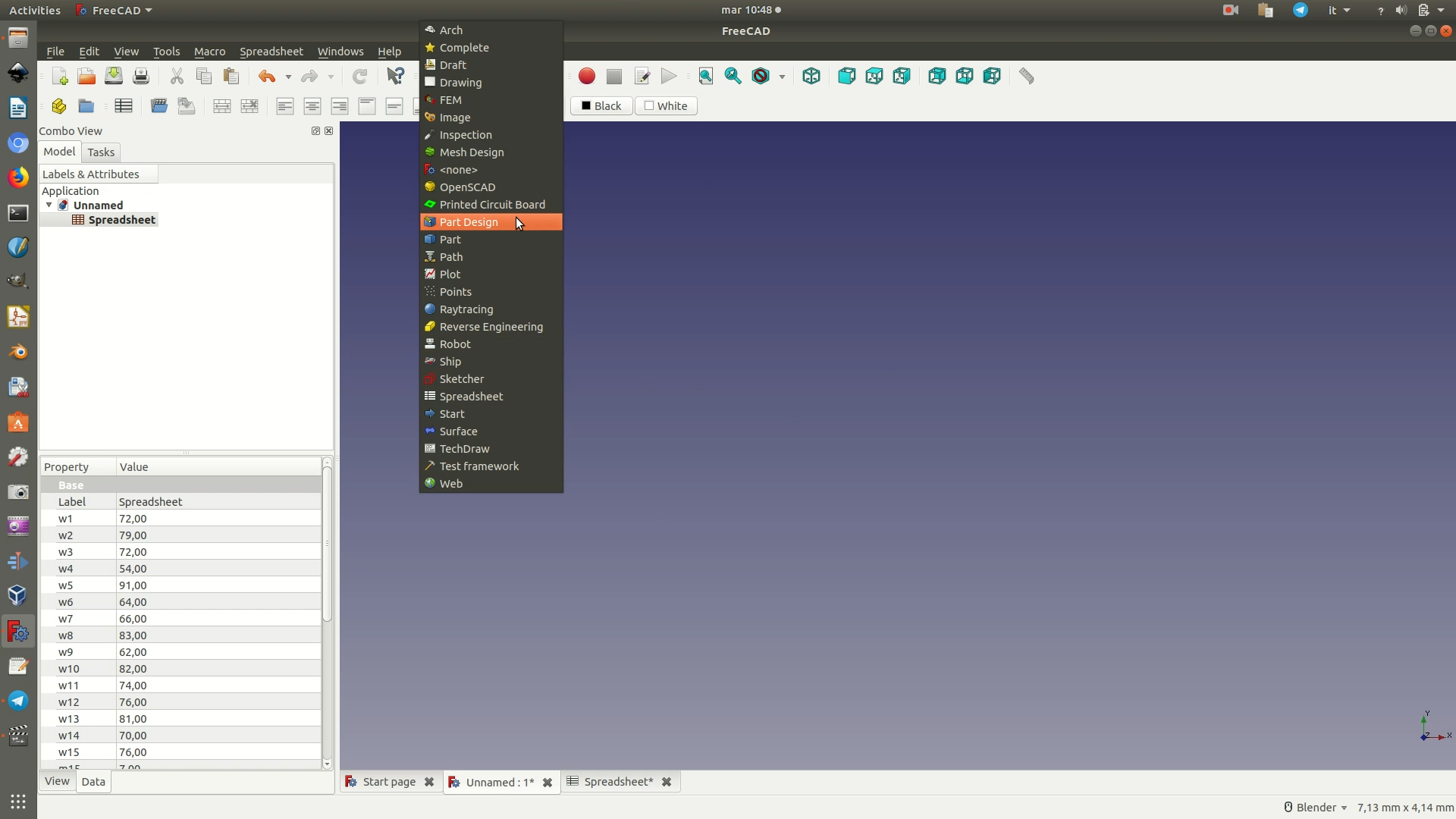Screen dimensions: 1456x819
Task: Start macro recording with red circle
Action: point(587,76)
